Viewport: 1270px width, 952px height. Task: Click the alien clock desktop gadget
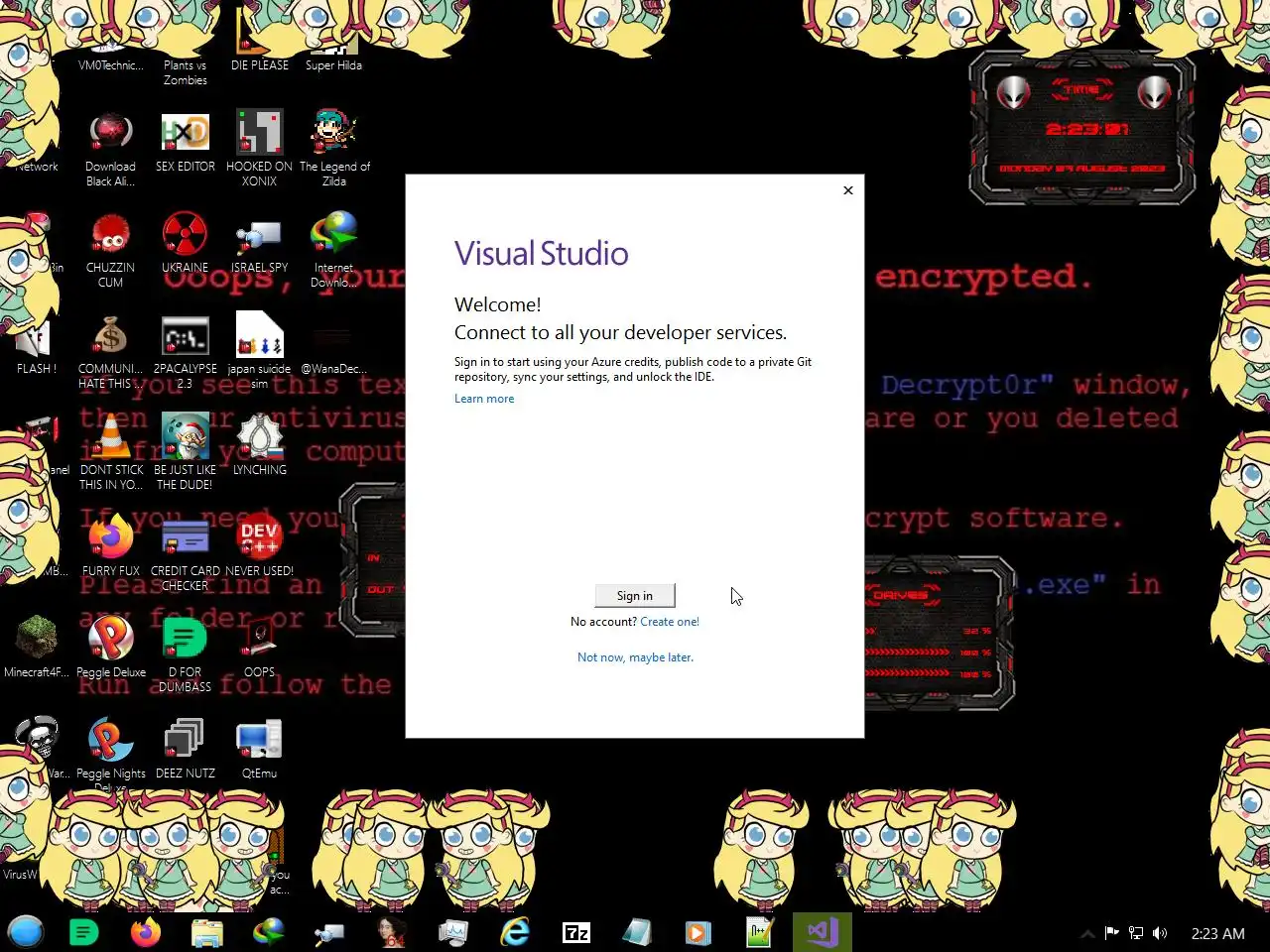(1083, 129)
